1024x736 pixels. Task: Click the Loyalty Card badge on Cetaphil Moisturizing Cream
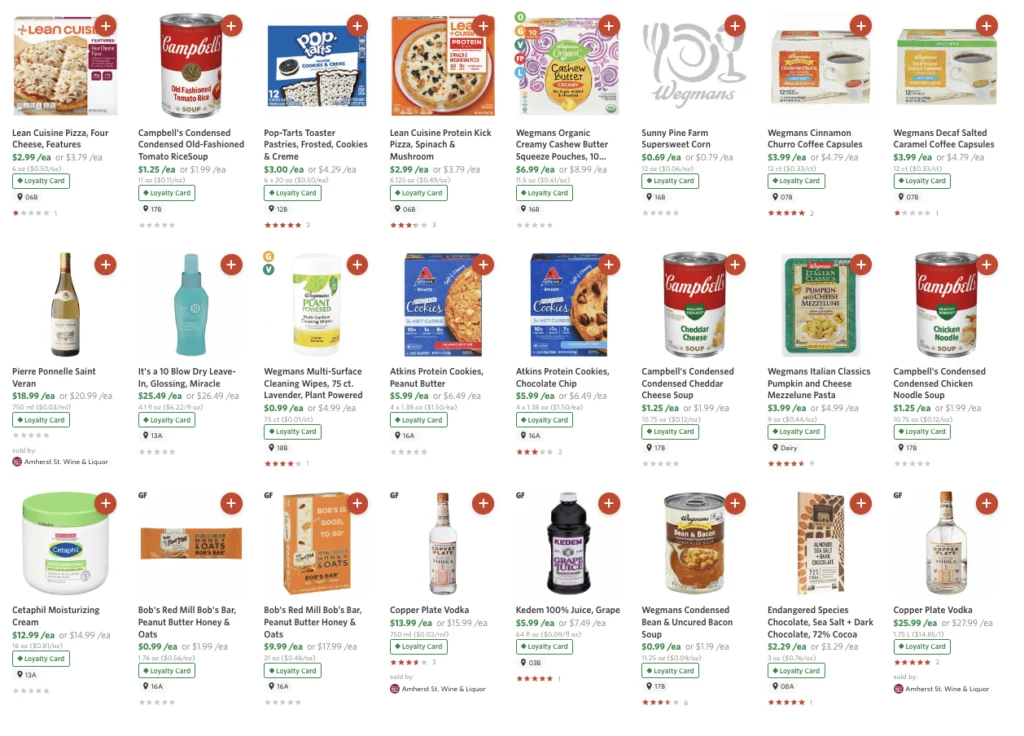pyautogui.click(x=40, y=658)
